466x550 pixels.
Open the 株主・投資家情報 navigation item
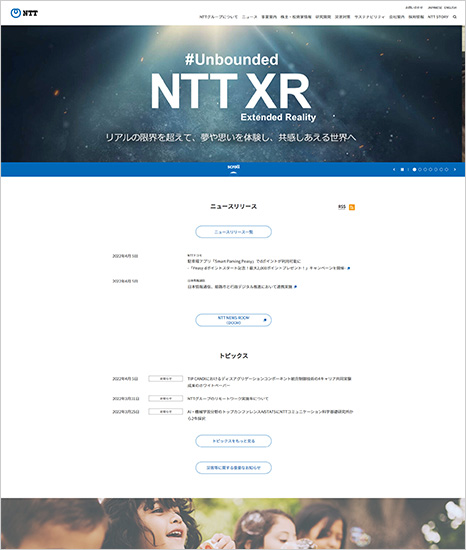pos(296,17)
